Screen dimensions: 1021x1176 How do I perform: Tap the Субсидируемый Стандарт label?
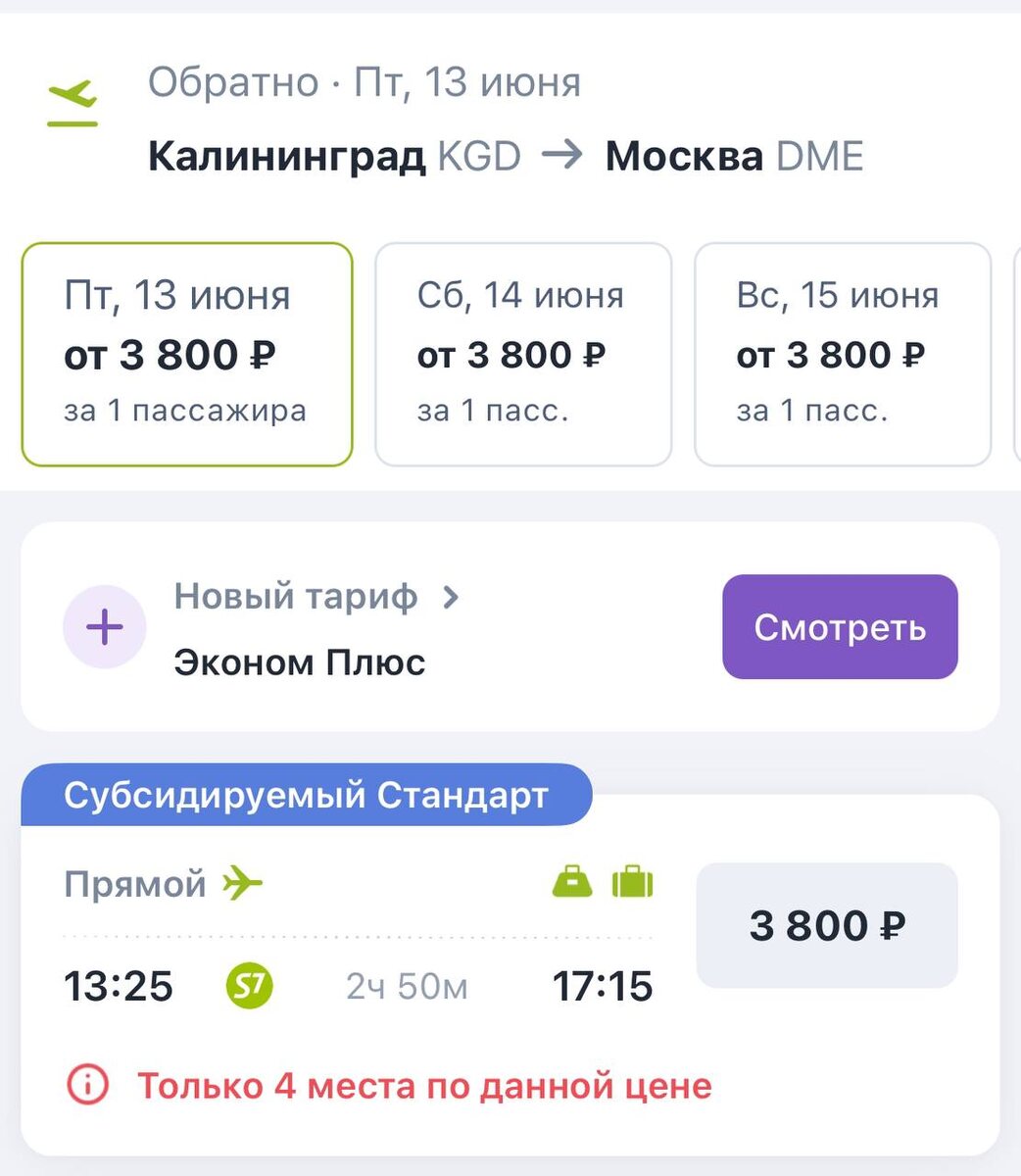click(x=306, y=795)
